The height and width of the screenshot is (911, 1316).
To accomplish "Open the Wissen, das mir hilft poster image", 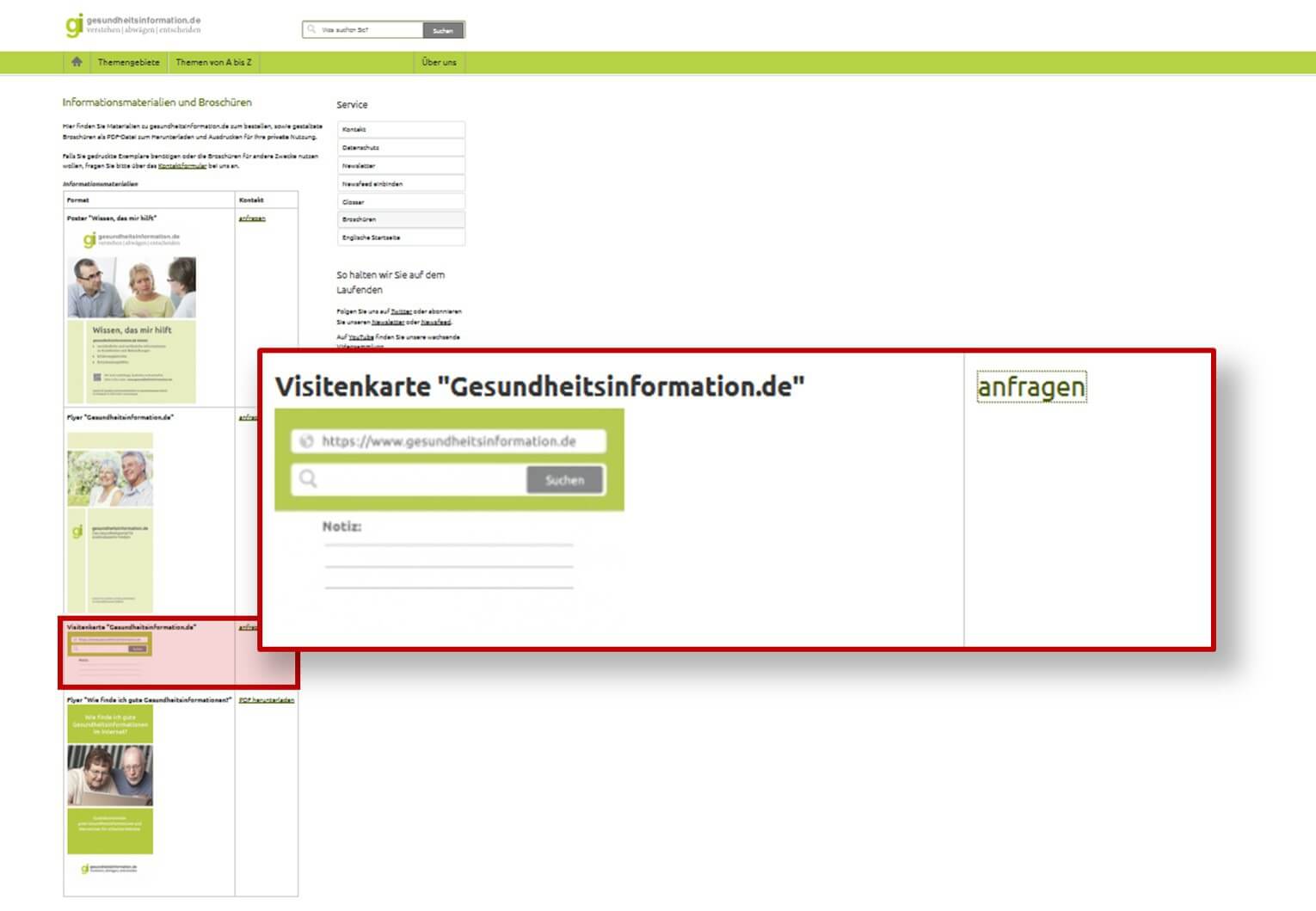I will click(x=132, y=315).
